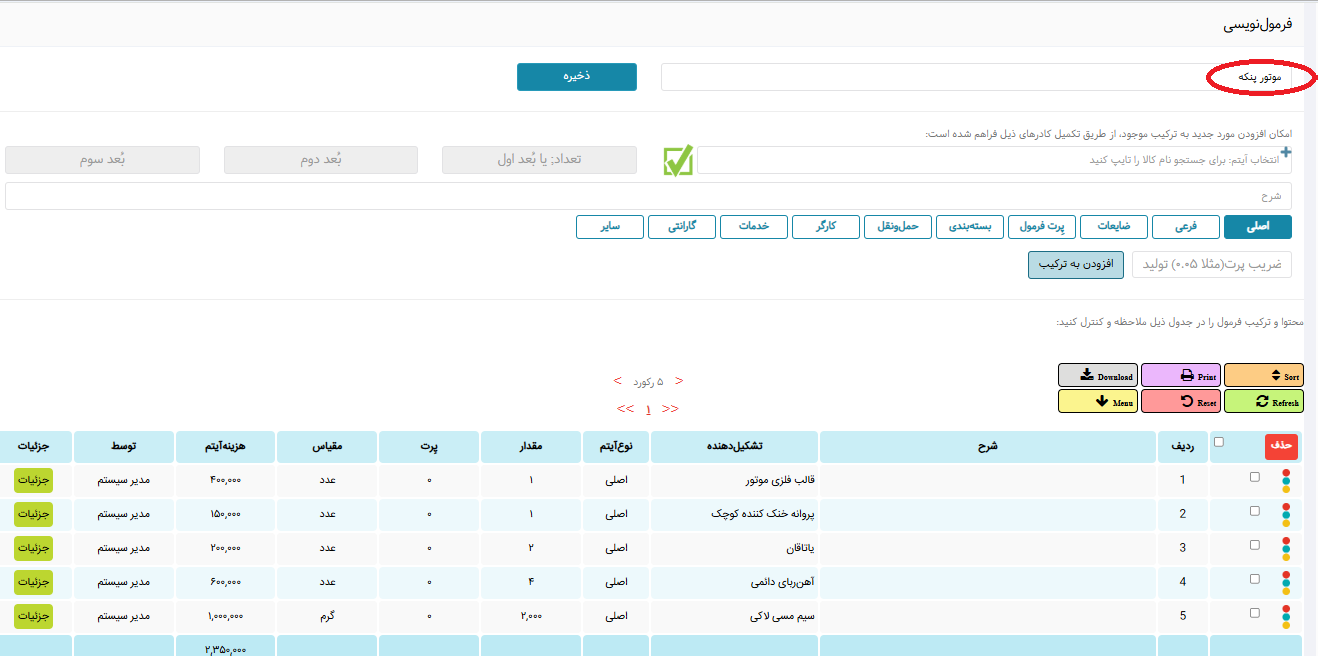Select the حمل‌ونقل type tab
Image resolution: width=1318 pixels, height=656 pixels.
tap(898, 227)
